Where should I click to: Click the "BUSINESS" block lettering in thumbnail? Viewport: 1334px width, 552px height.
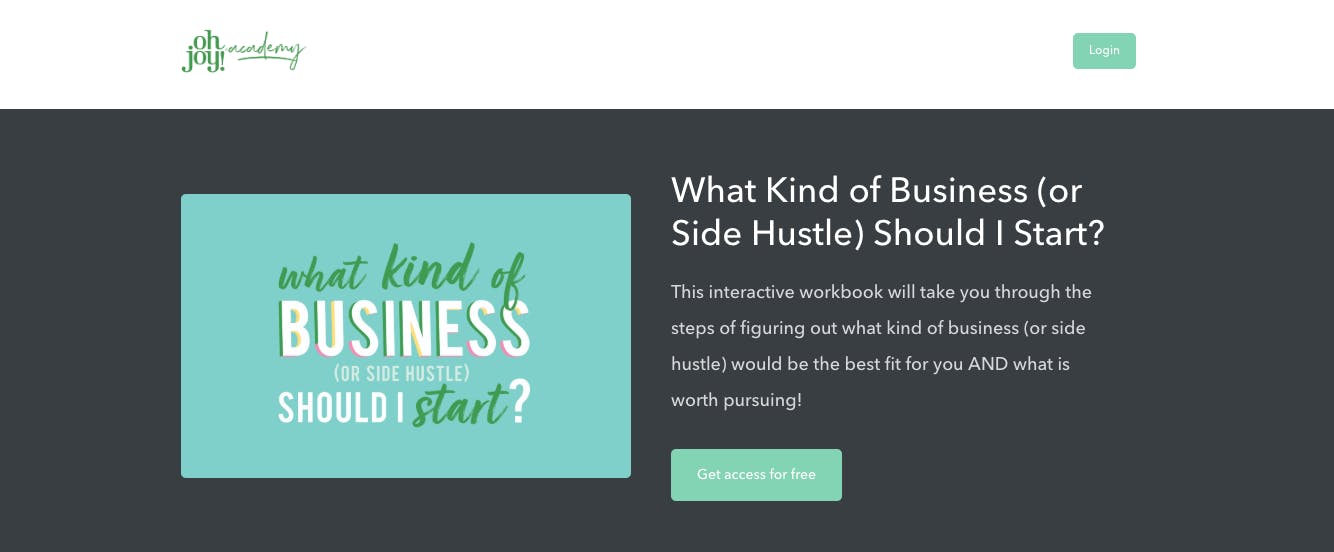[x=404, y=328]
